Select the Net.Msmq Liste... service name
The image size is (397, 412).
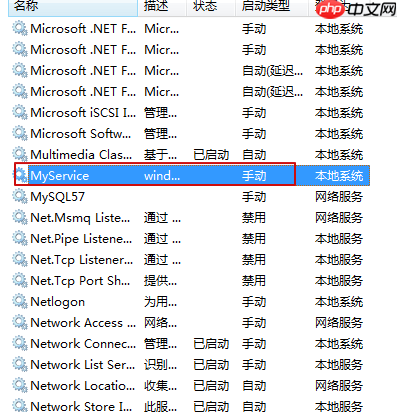point(80,218)
